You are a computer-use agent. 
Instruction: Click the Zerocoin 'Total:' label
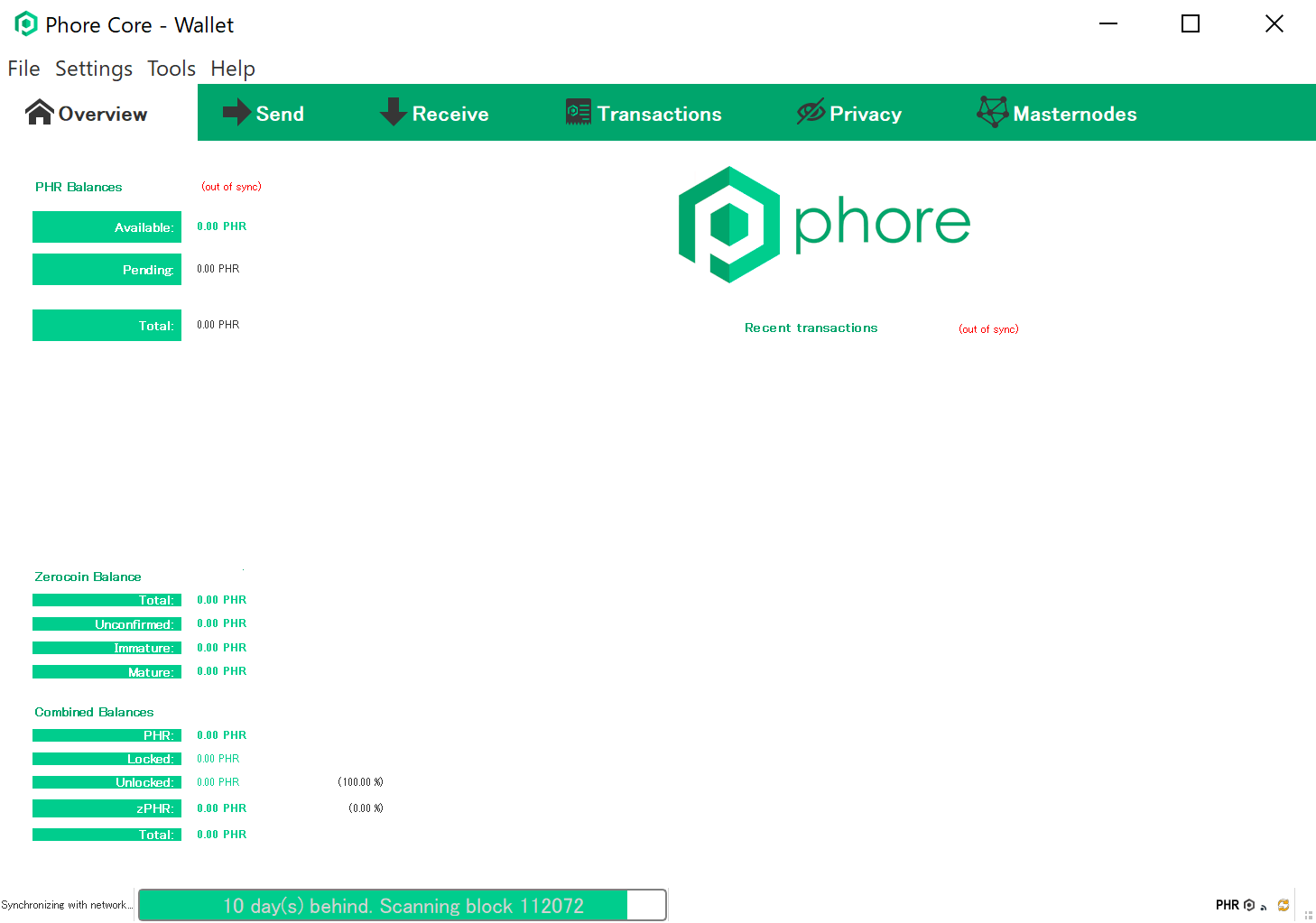[x=107, y=600]
